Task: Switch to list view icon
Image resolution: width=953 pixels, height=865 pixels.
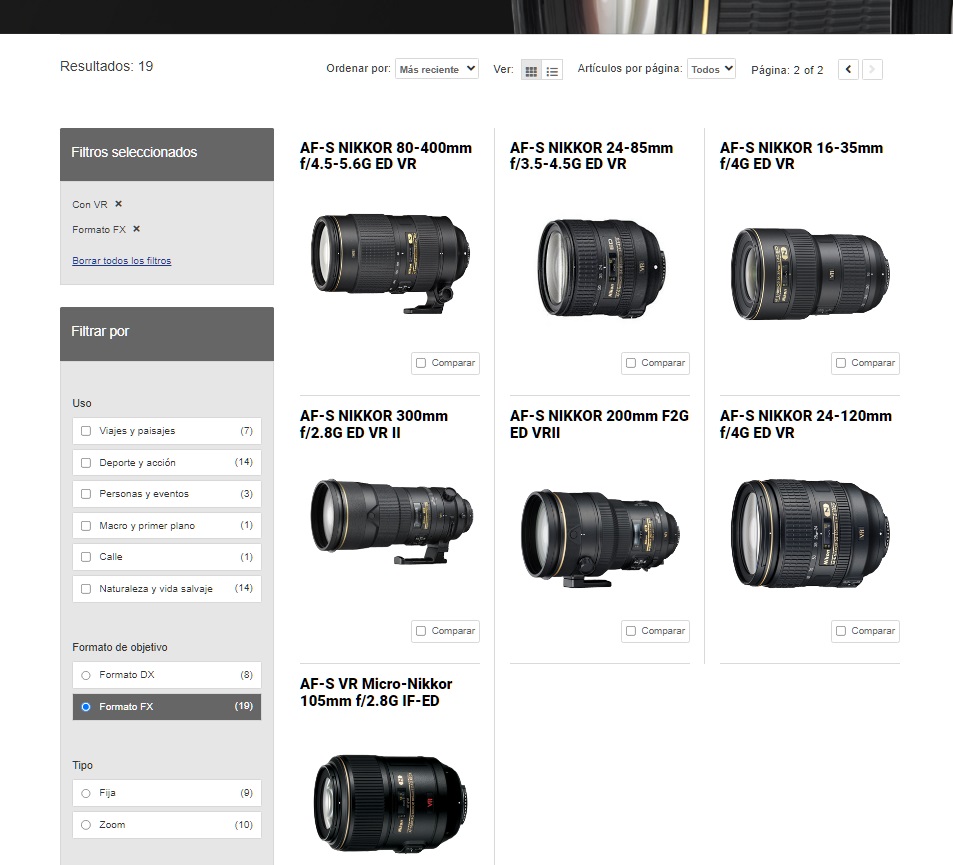Action: 552,71
